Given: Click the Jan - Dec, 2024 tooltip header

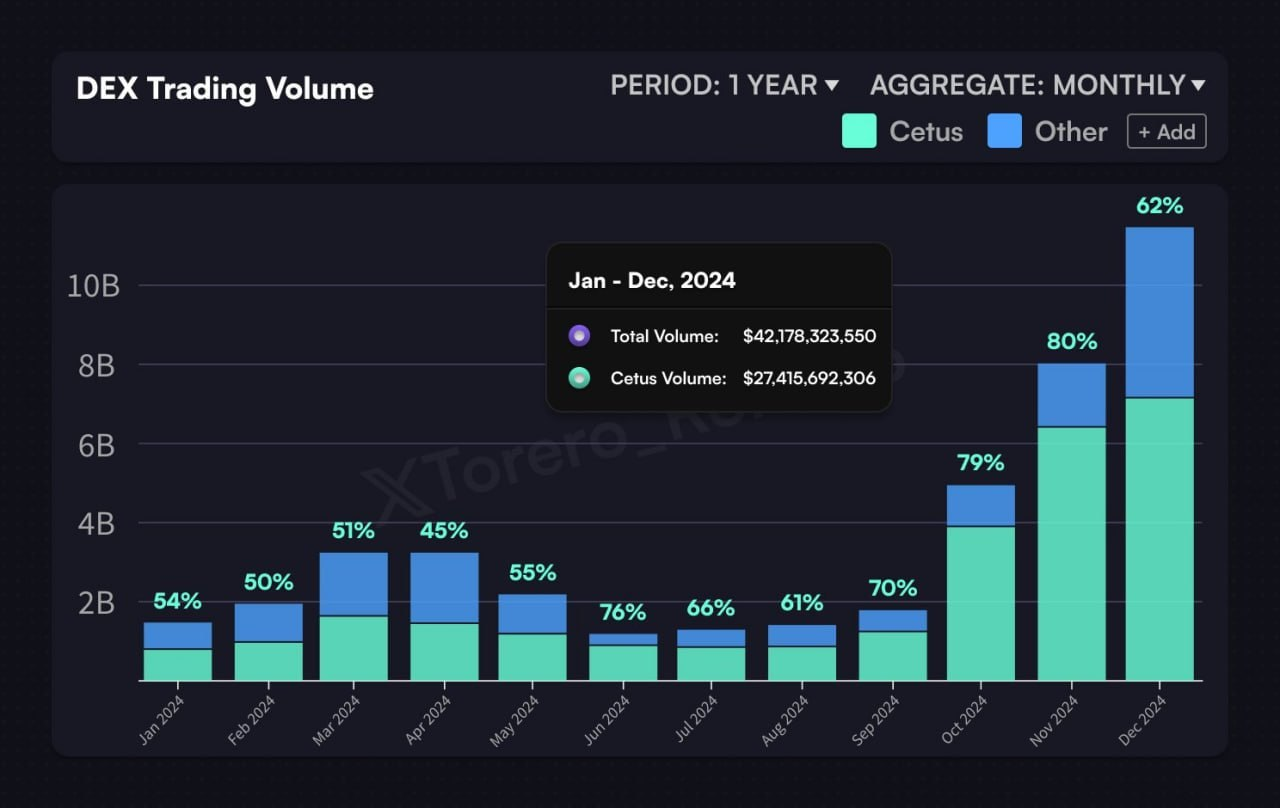Looking at the screenshot, I should (x=651, y=280).
